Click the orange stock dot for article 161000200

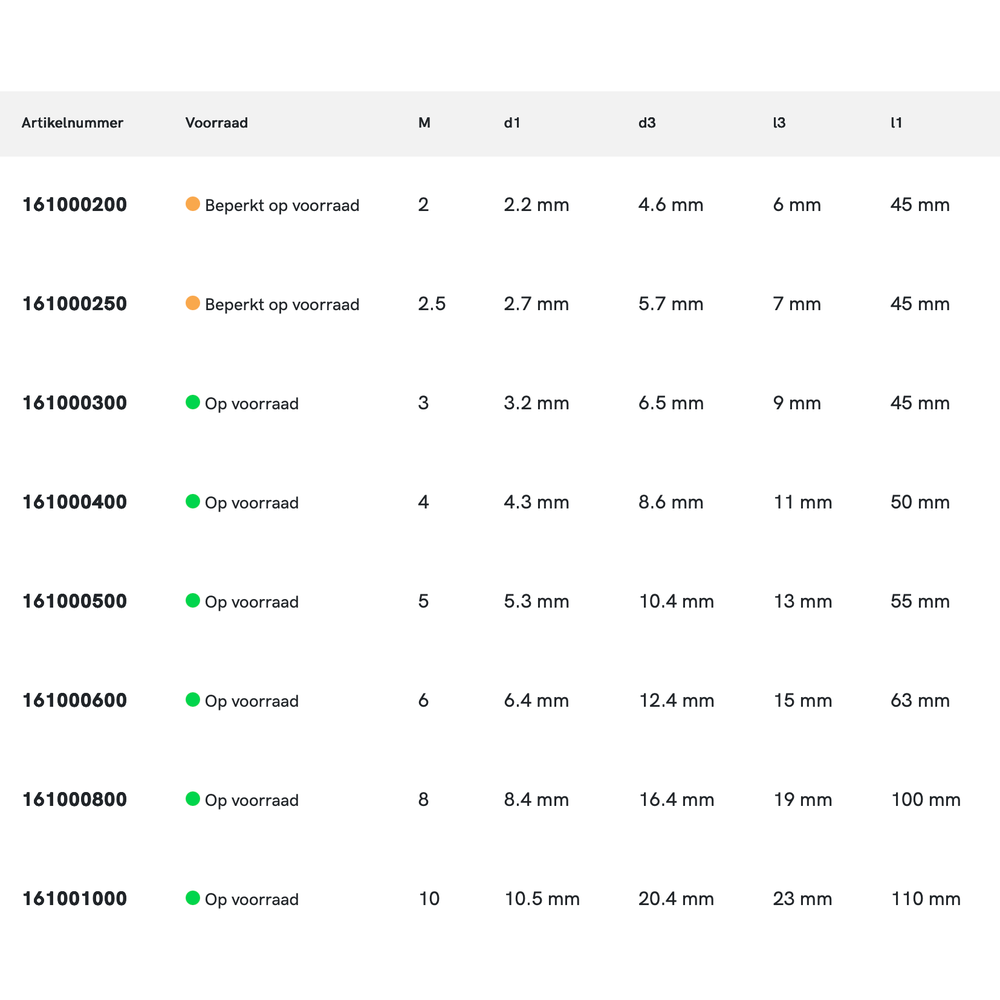click(193, 204)
